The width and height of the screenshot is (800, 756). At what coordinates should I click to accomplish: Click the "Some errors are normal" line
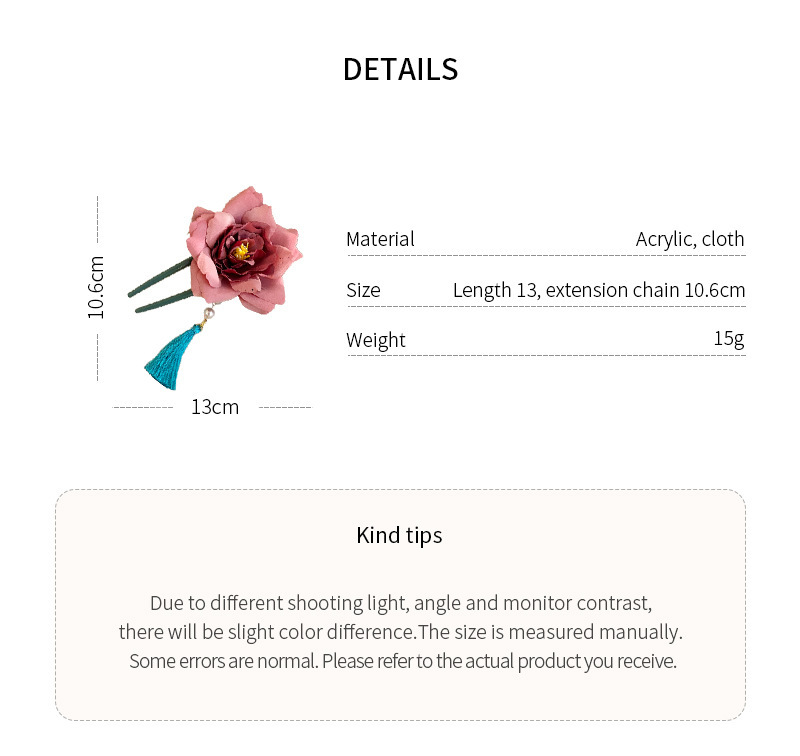(x=400, y=661)
